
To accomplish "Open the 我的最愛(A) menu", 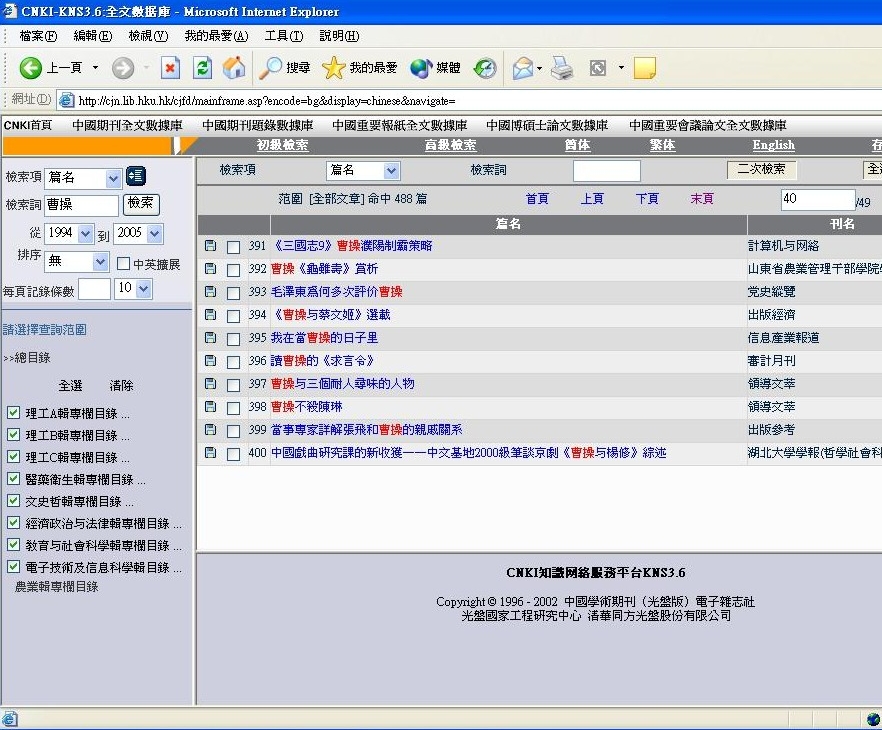I will tap(217, 36).
